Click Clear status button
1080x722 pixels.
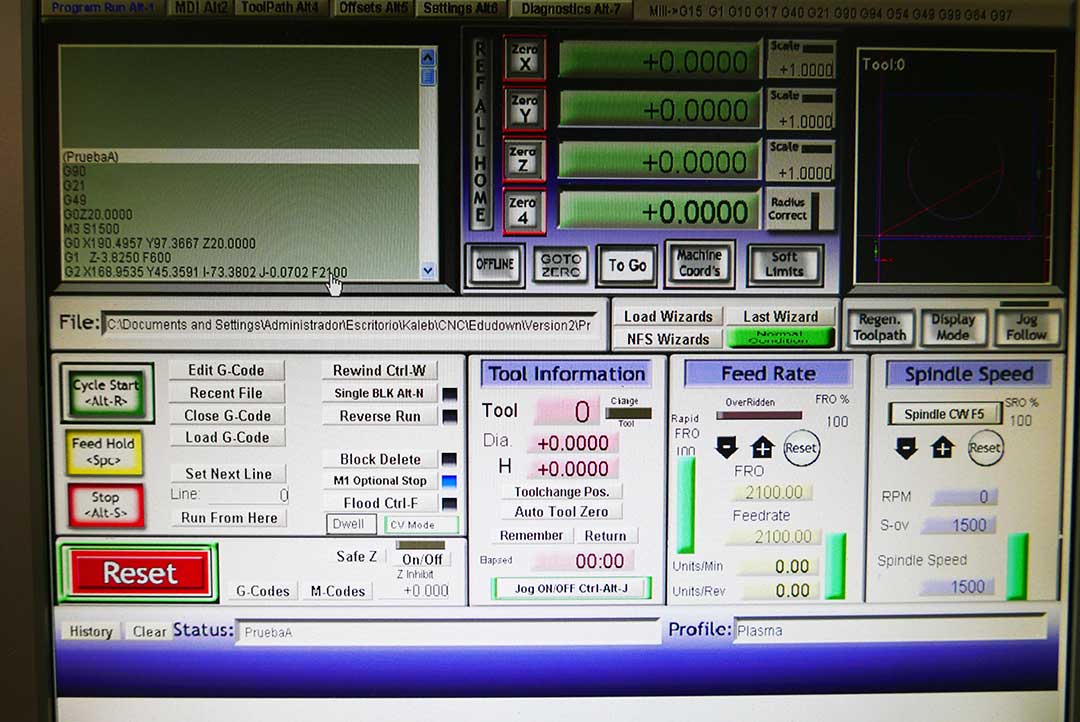149,631
